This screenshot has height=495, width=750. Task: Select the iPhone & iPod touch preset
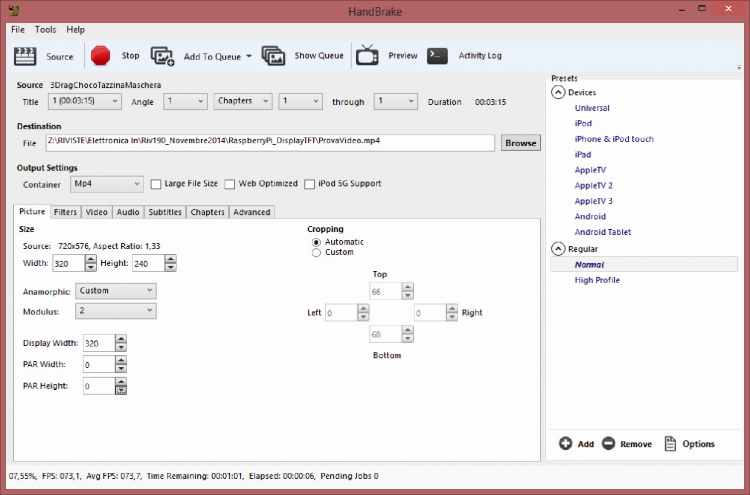point(614,139)
